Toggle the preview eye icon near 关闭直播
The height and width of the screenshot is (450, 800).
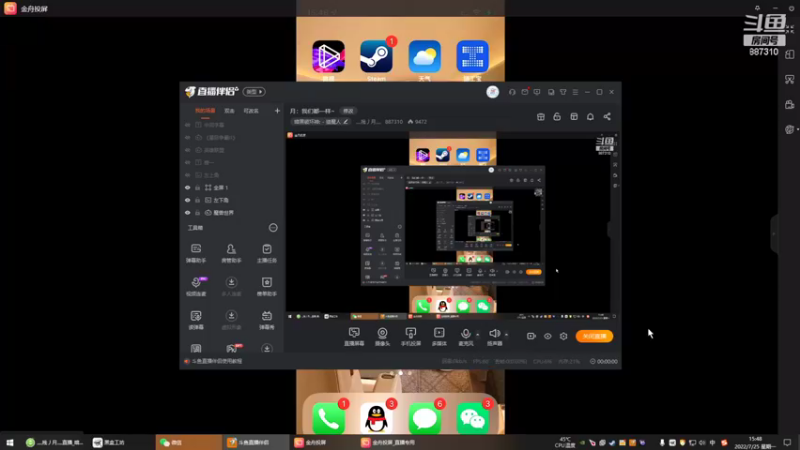[x=547, y=336]
